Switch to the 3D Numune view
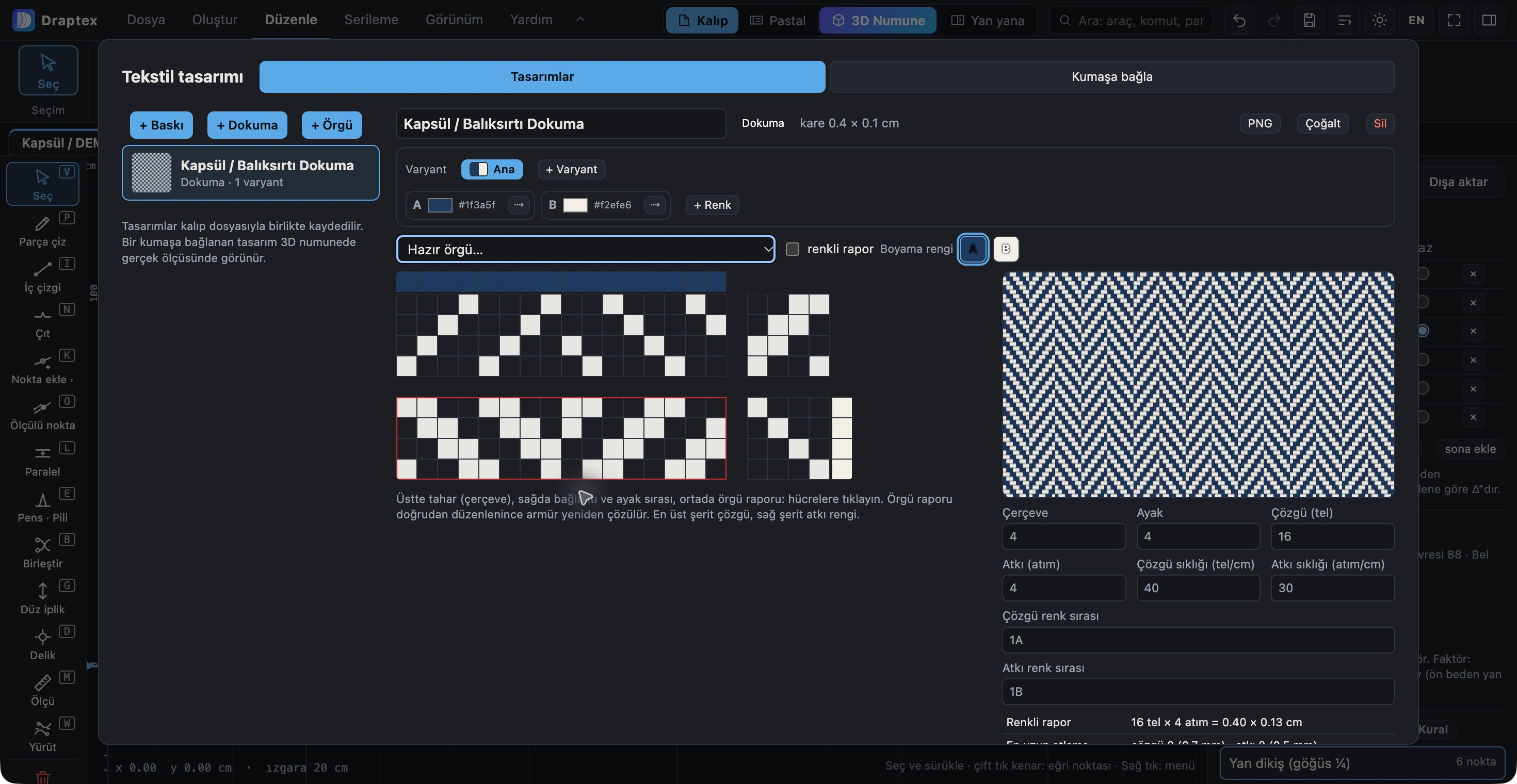The image size is (1517, 784). (x=878, y=21)
